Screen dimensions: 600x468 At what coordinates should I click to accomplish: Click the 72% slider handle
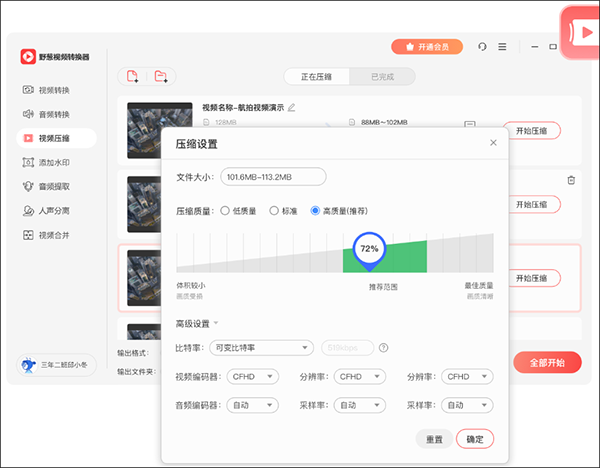coord(369,250)
